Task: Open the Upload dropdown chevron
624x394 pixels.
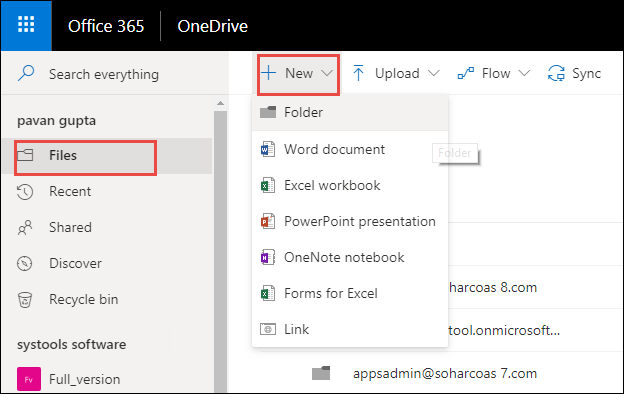Action: (433, 73)
